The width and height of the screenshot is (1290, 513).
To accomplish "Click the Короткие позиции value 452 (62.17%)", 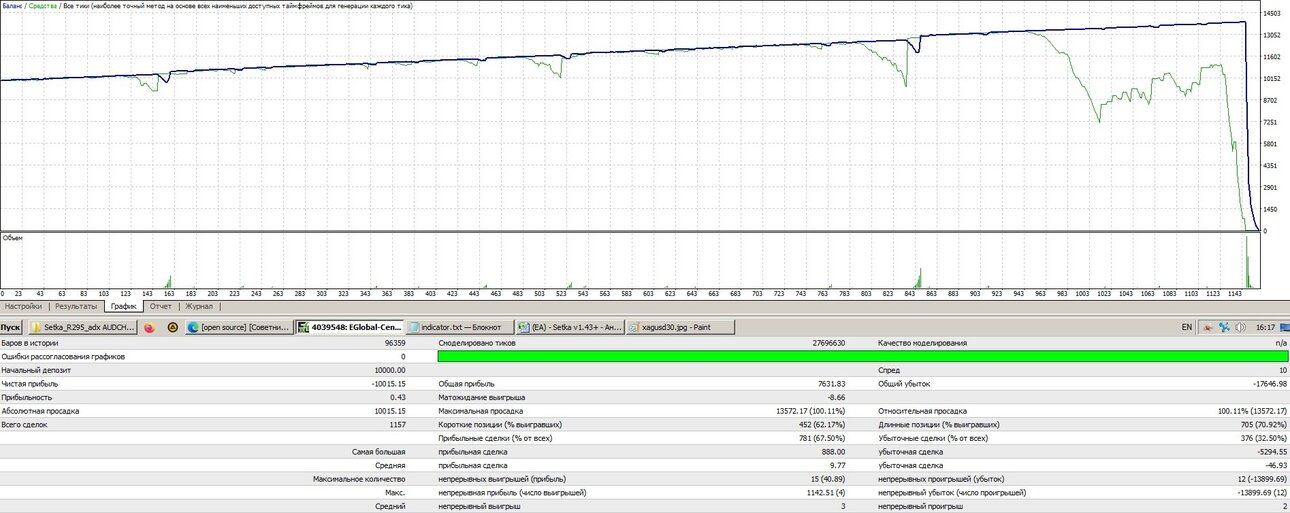I will pos(821,424).
